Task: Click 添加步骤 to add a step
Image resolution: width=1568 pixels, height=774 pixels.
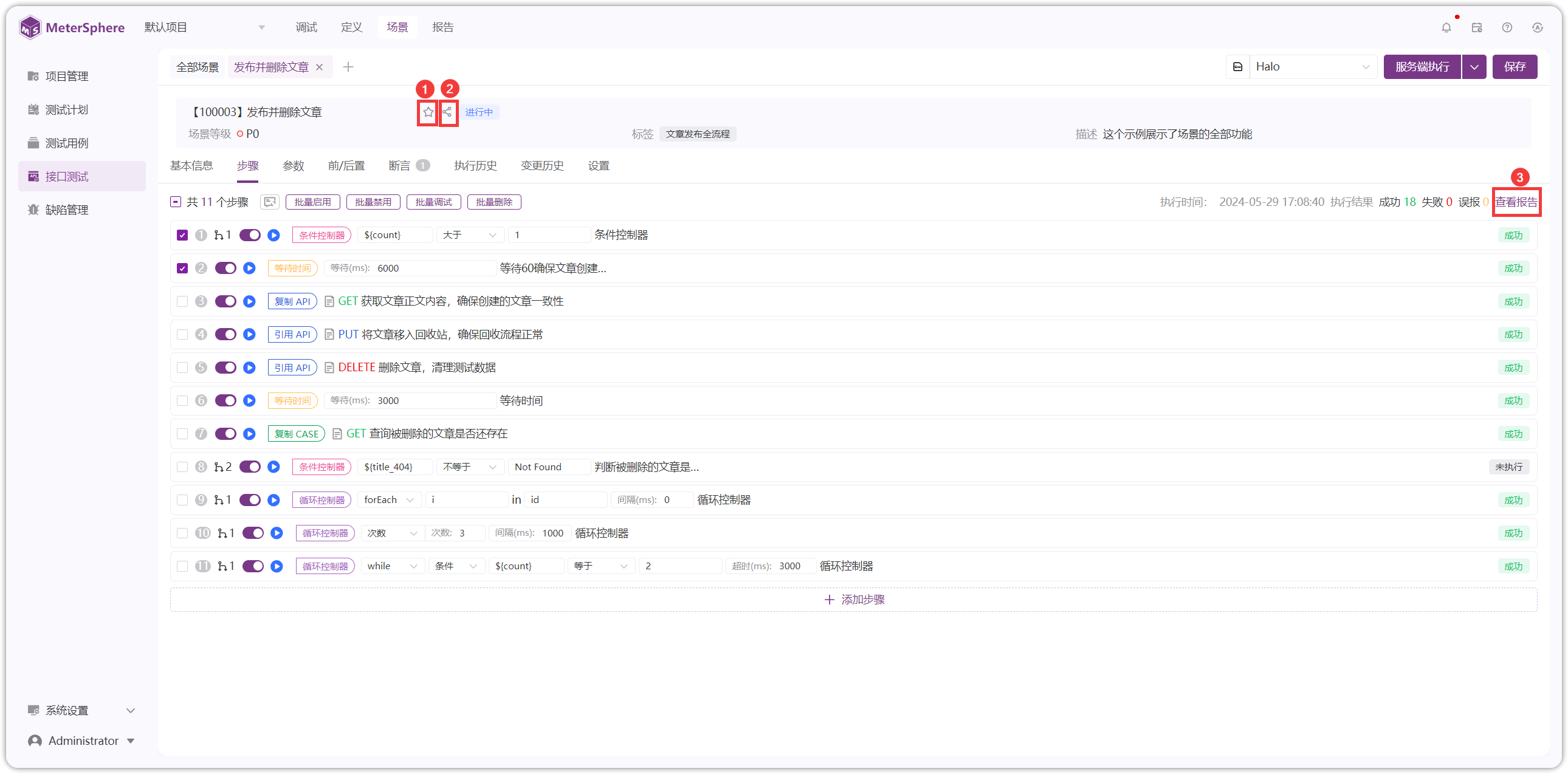Action: click(853, 600)
